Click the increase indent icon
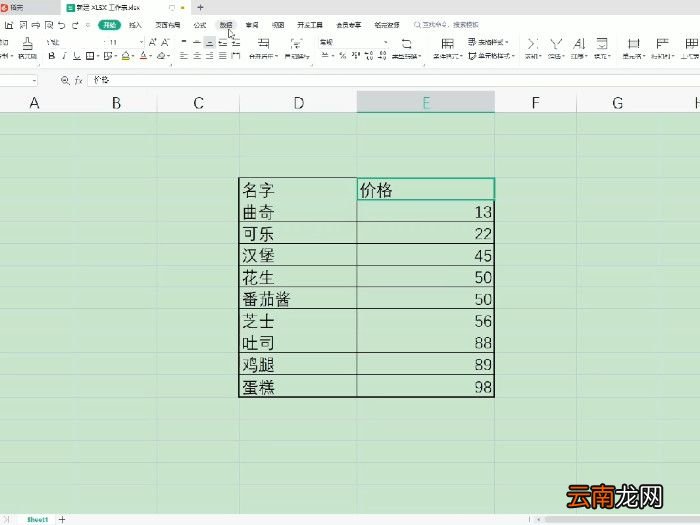 236,43
